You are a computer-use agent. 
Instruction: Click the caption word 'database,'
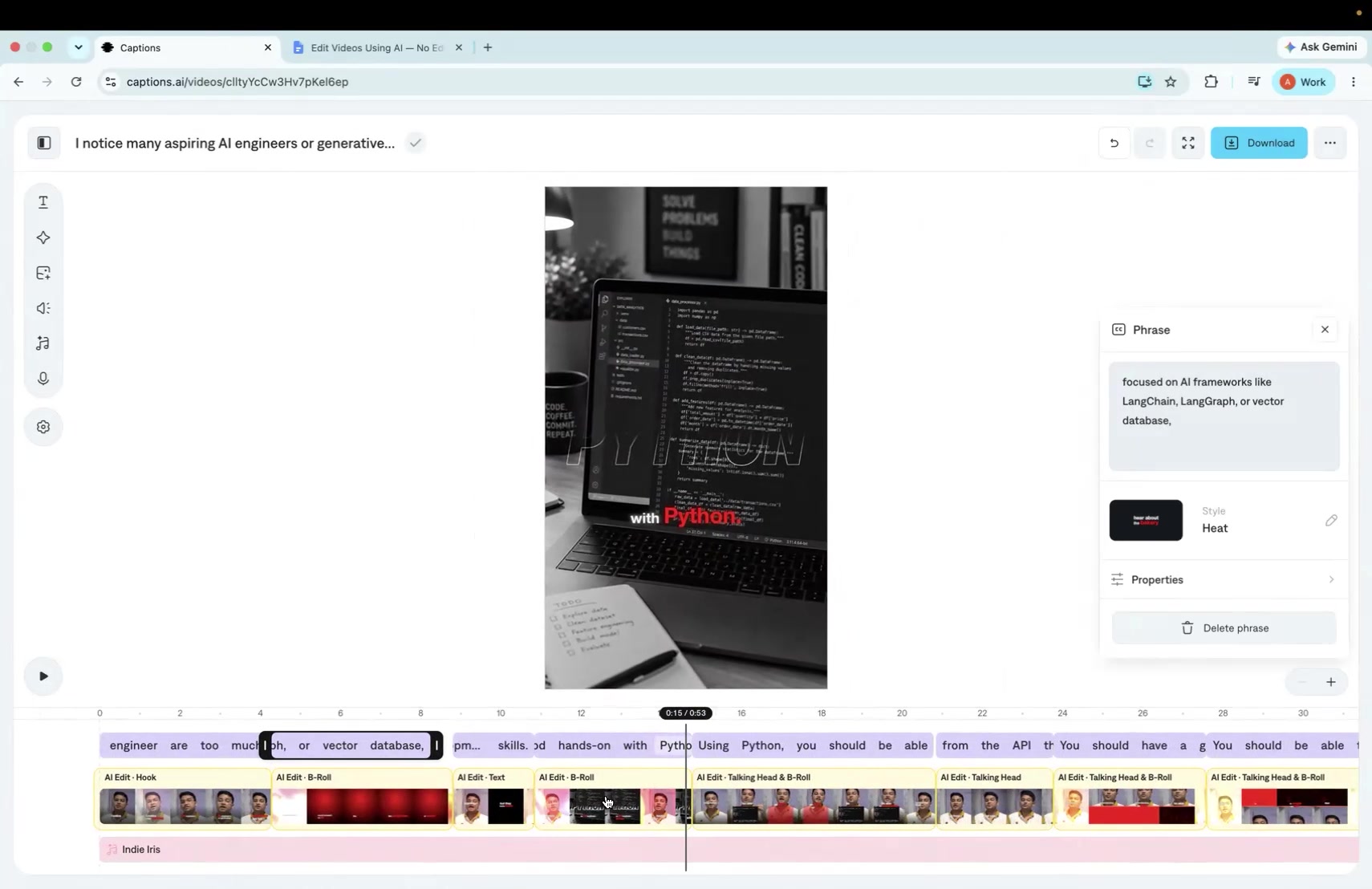pyautogui.click(x=397, y=745)
